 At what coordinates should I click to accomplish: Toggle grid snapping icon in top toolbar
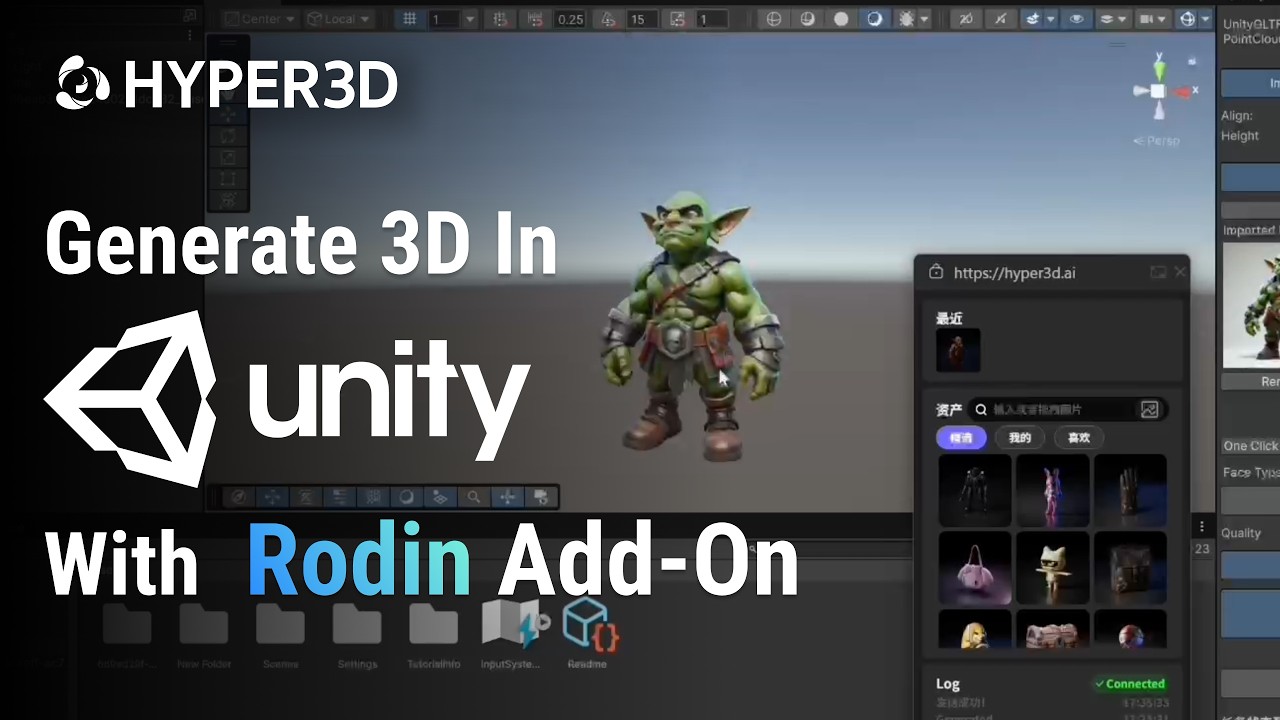point(500,18)
